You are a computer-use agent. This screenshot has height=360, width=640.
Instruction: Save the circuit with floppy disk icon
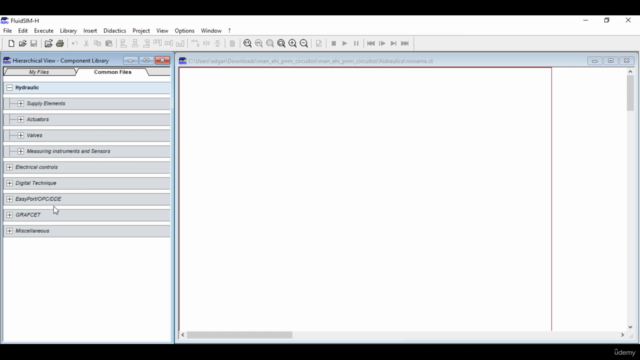pyautogui.click(x=33, y=43)
